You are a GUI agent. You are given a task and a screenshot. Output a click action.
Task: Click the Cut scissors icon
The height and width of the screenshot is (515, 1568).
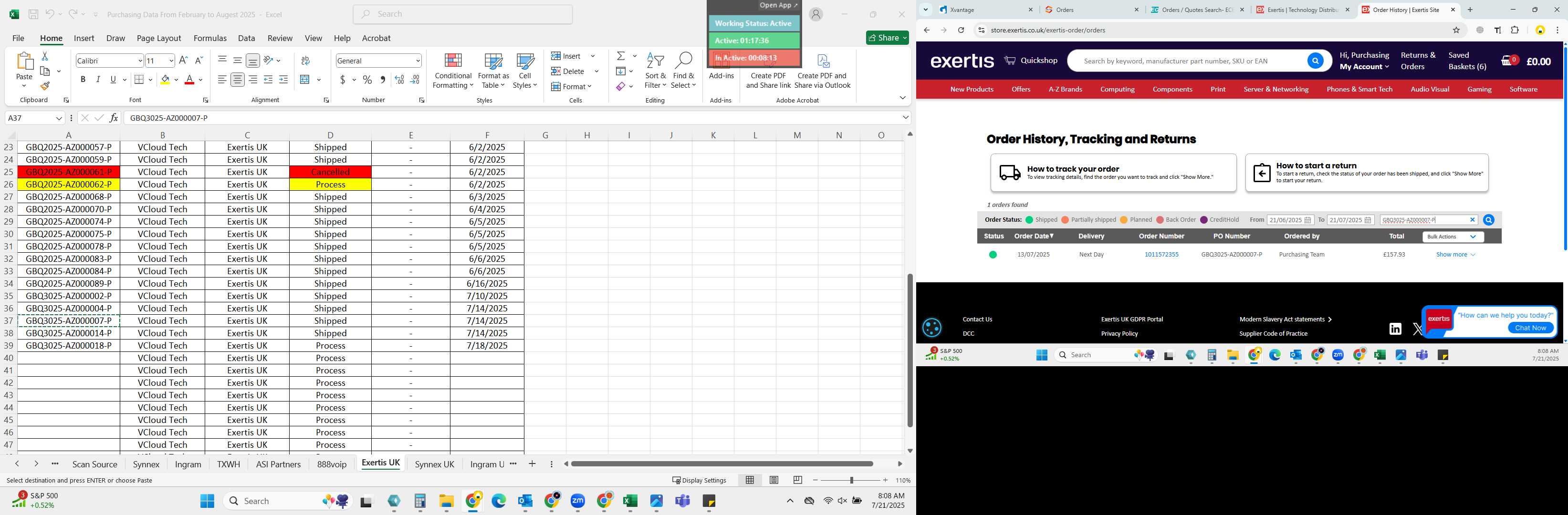pyautogui.click(x=44, y=56)
